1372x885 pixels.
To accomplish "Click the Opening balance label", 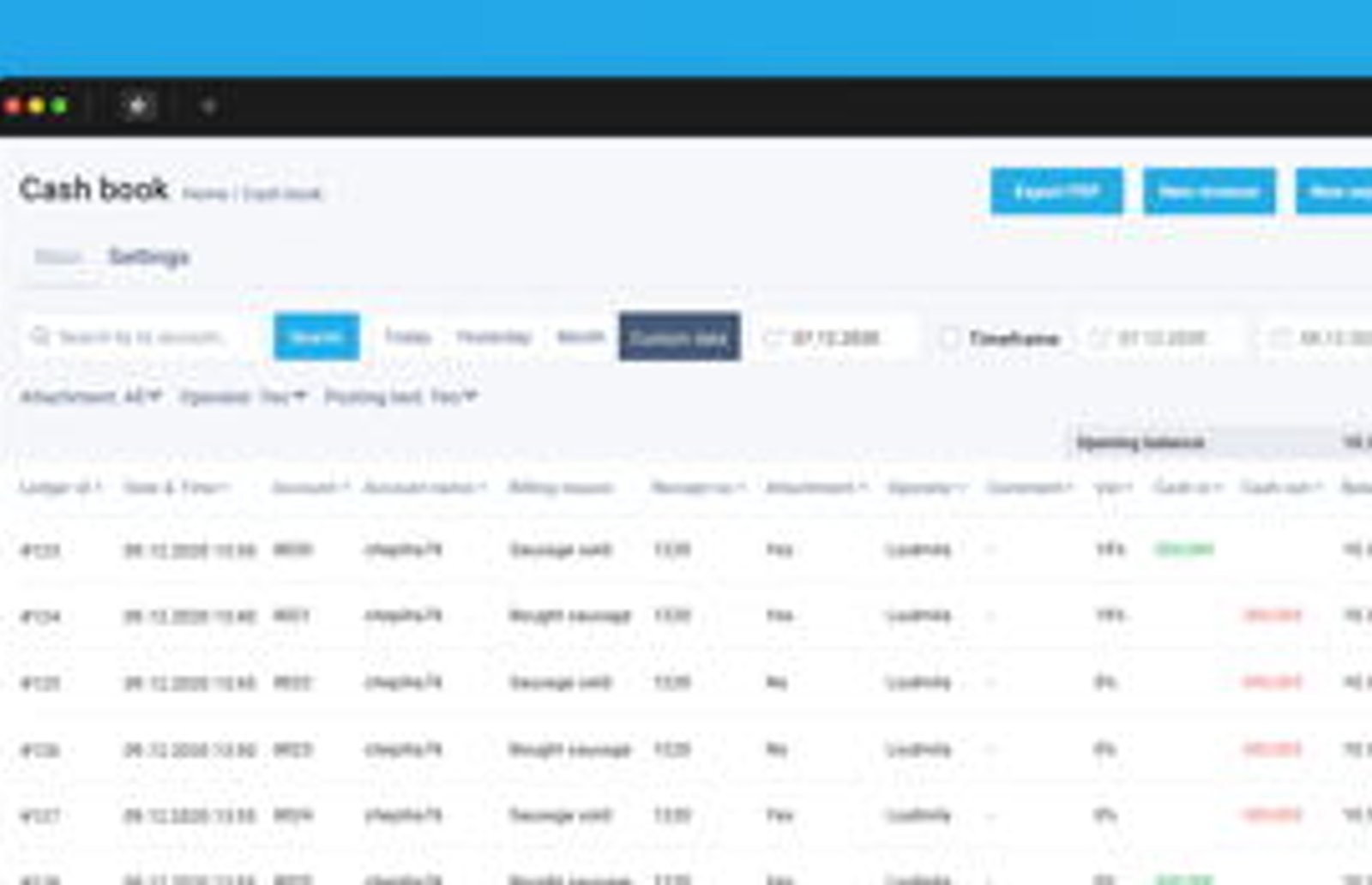I will [x=1140, y=442].
